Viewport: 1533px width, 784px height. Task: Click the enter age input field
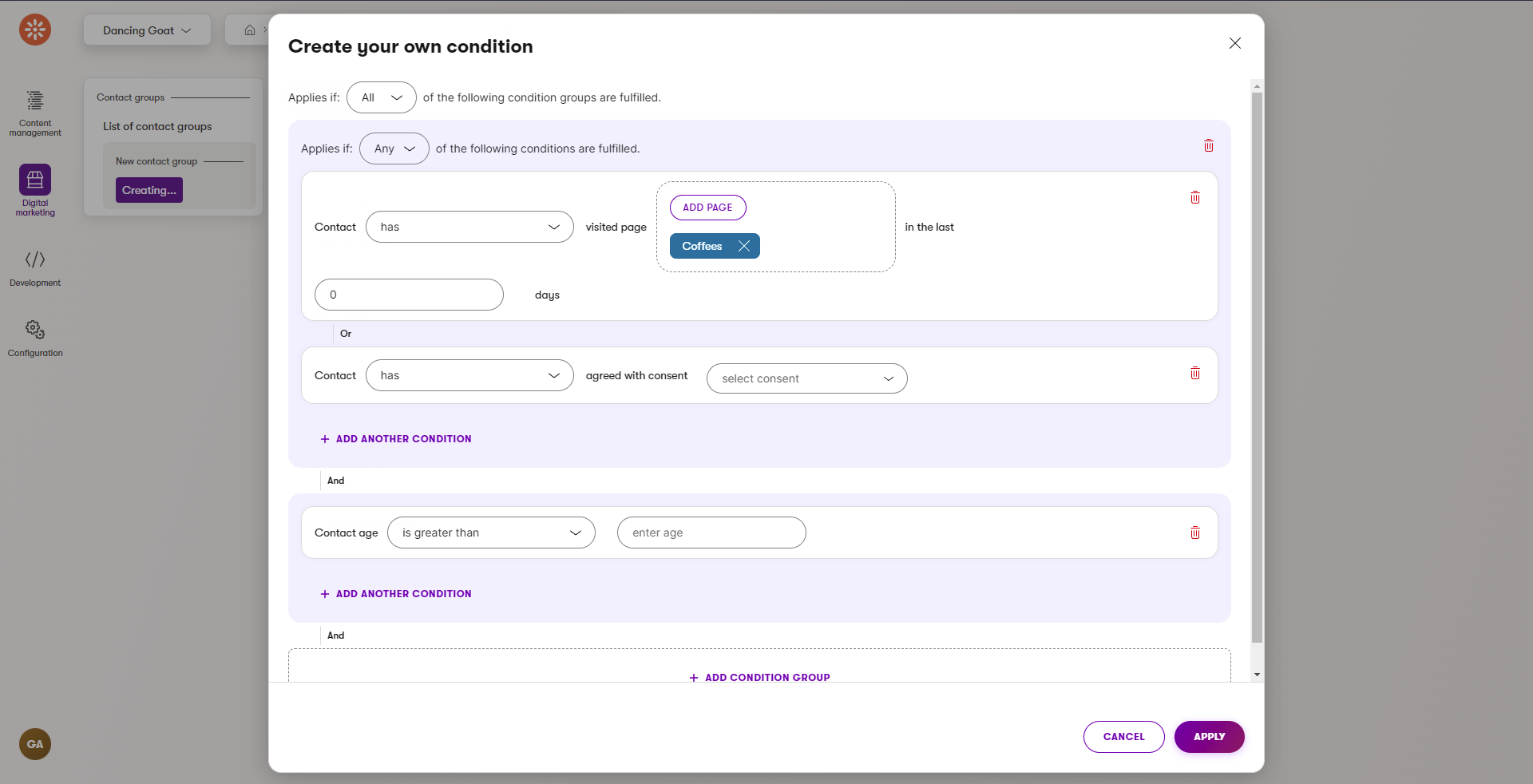[x=711, y=533]
